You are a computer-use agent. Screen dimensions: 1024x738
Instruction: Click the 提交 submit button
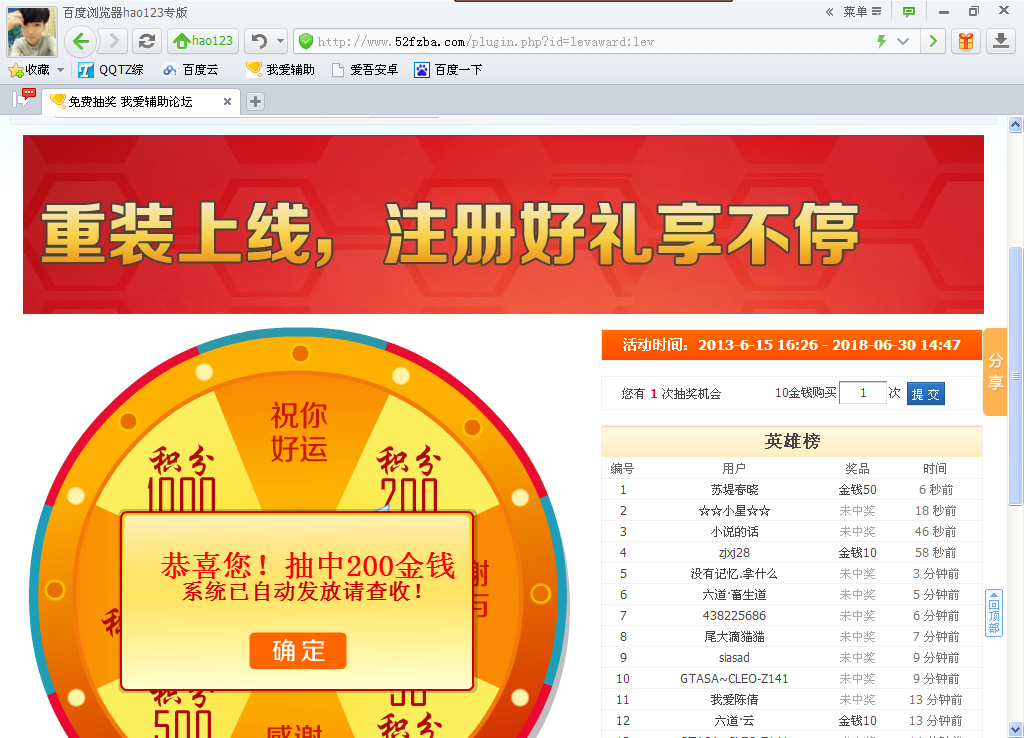(x=925, y=394)
